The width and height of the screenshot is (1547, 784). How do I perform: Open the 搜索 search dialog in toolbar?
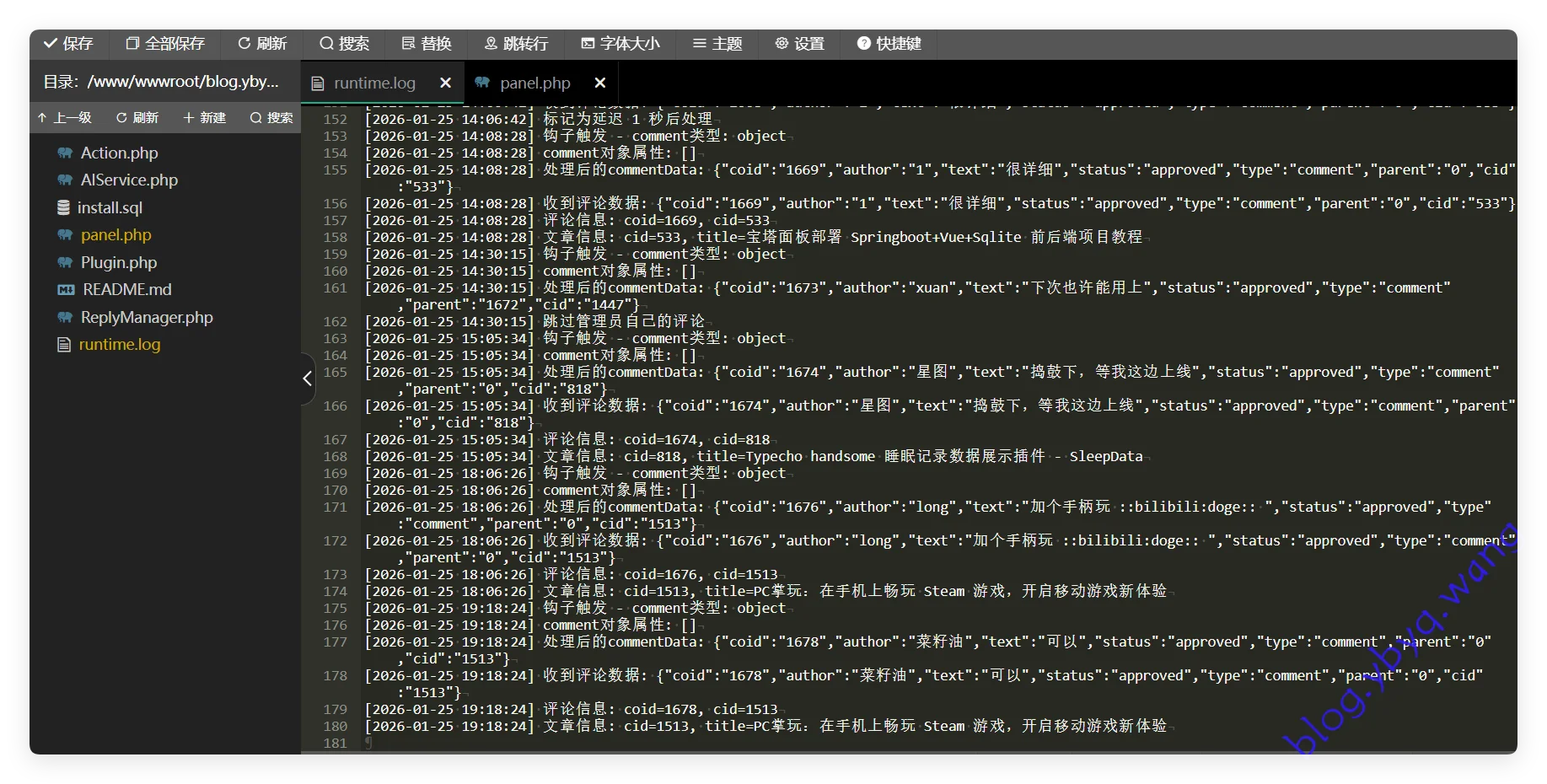(344, 44)
